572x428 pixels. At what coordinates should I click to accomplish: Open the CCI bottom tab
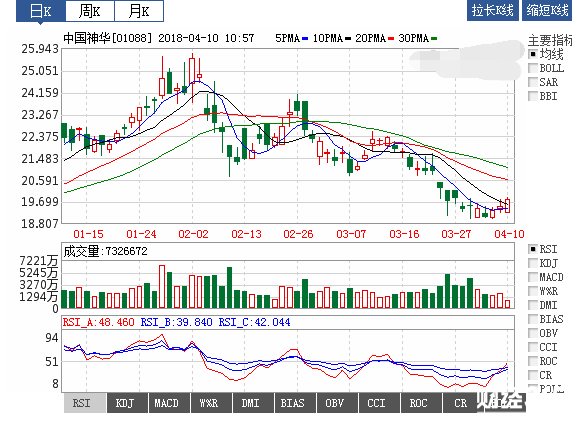(x=379, y=403)
